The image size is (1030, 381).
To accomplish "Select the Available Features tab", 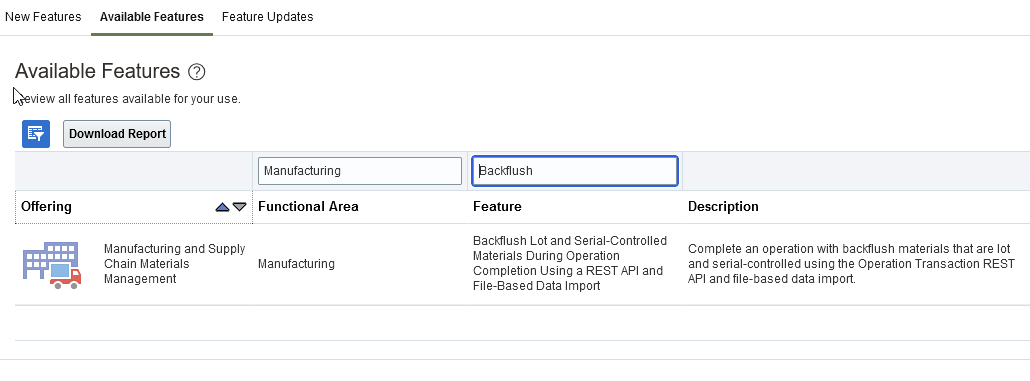I will coord(152,16).
